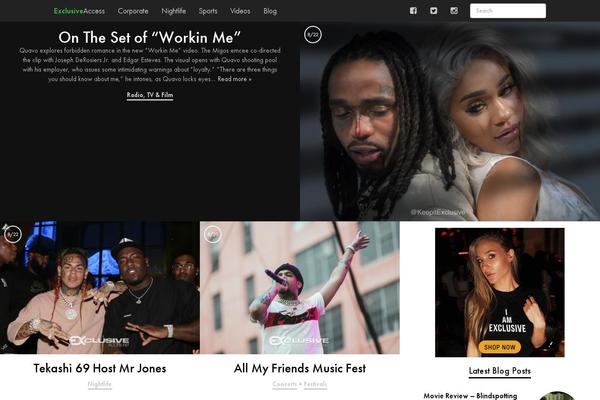Open the Blog menu item
600x400 pixels.
[270, 11]
